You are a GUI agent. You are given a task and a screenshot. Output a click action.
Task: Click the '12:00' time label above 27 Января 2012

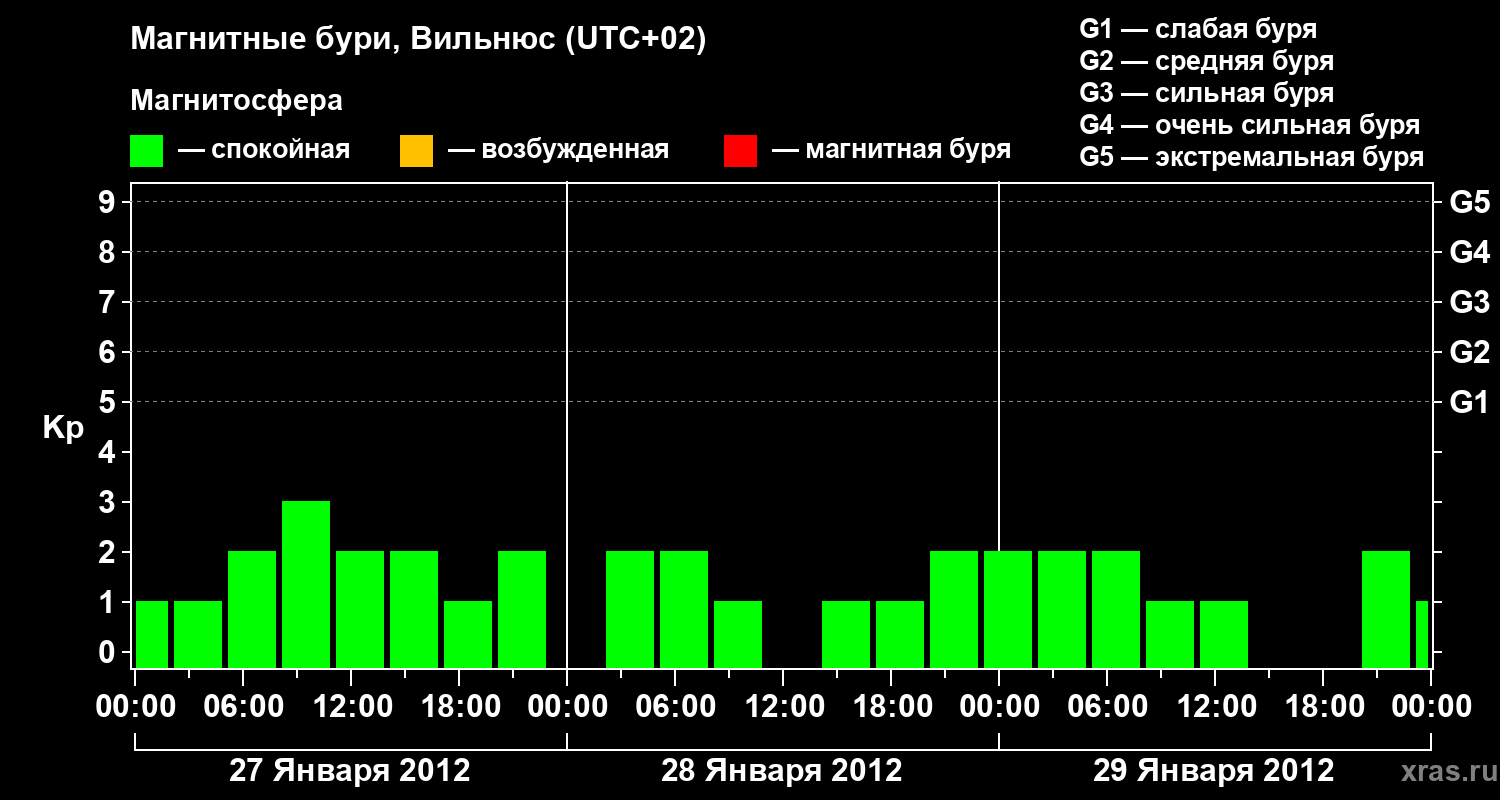(351, 707)
